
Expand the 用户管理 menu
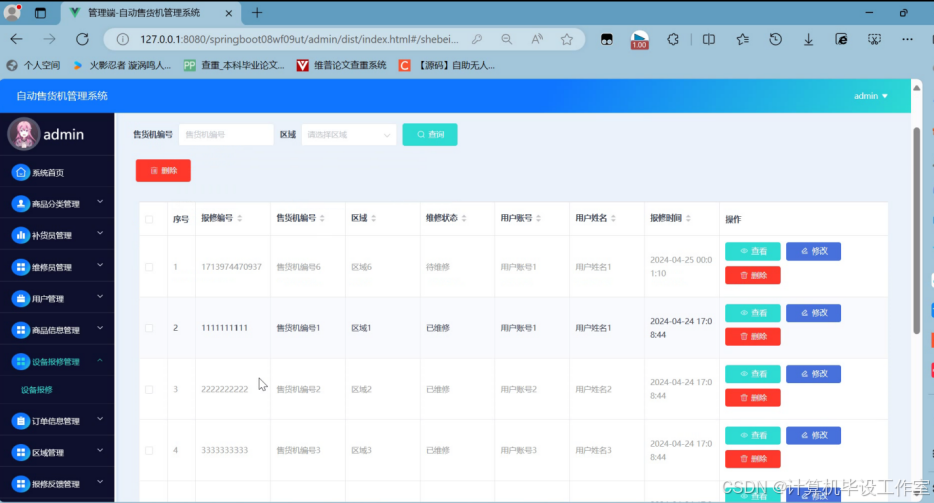(x=100, y=297)
